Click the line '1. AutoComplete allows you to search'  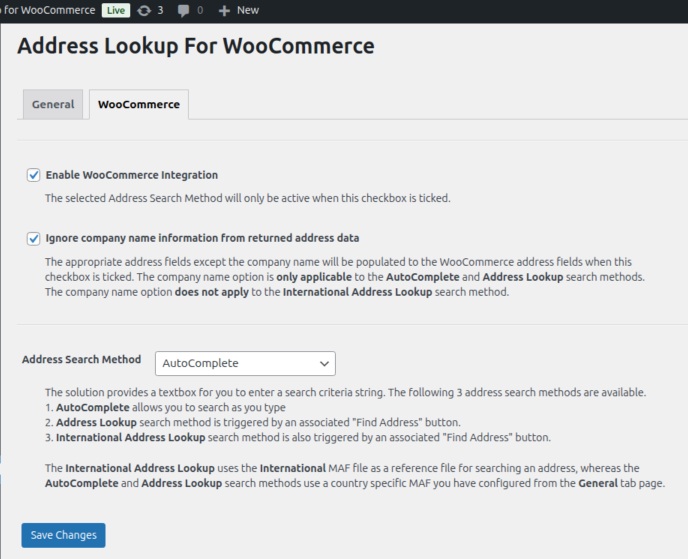(165, 408)
